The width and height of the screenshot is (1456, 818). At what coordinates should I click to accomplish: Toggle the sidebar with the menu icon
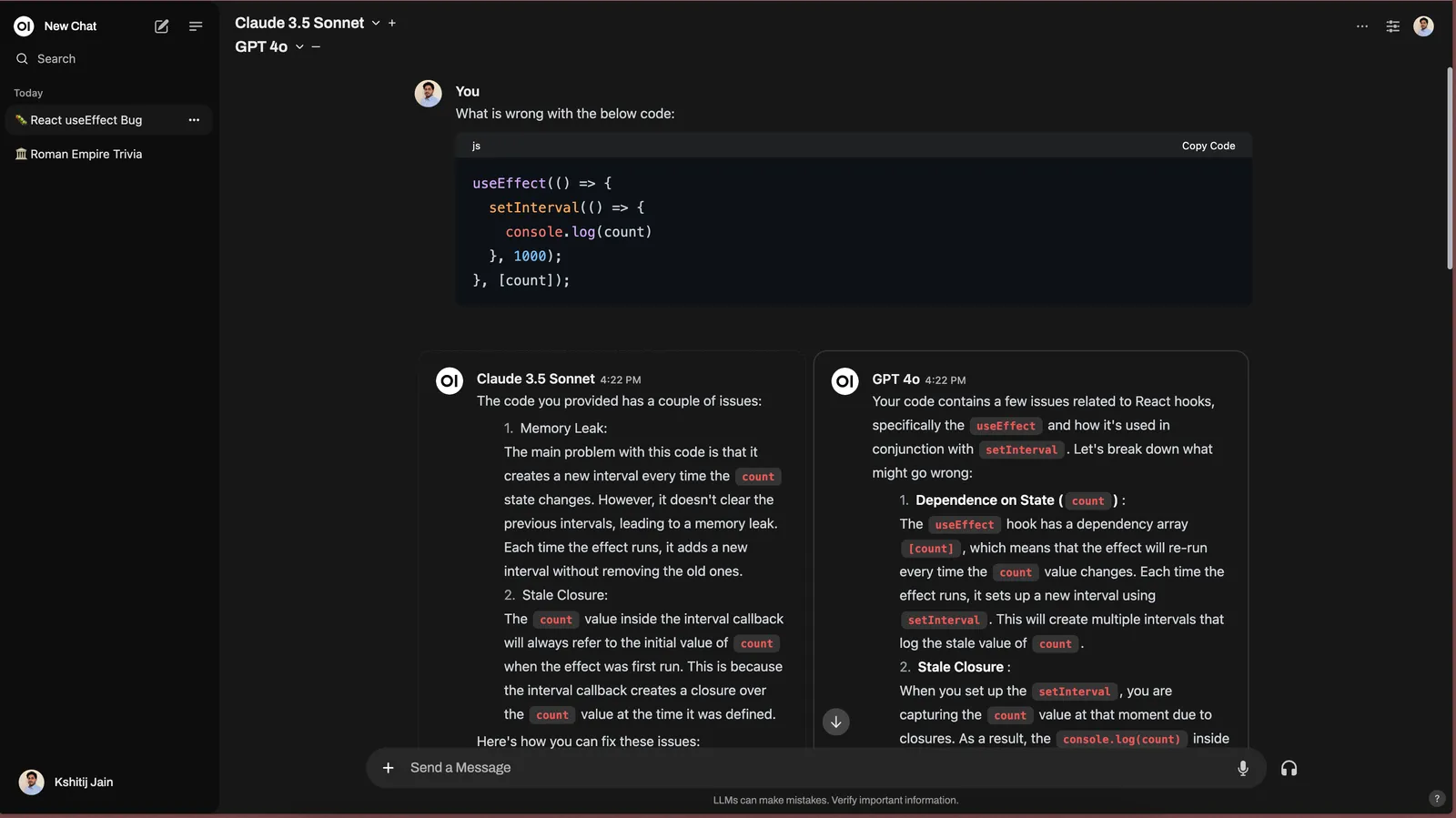pyautogui.click(x=196, y=26)
